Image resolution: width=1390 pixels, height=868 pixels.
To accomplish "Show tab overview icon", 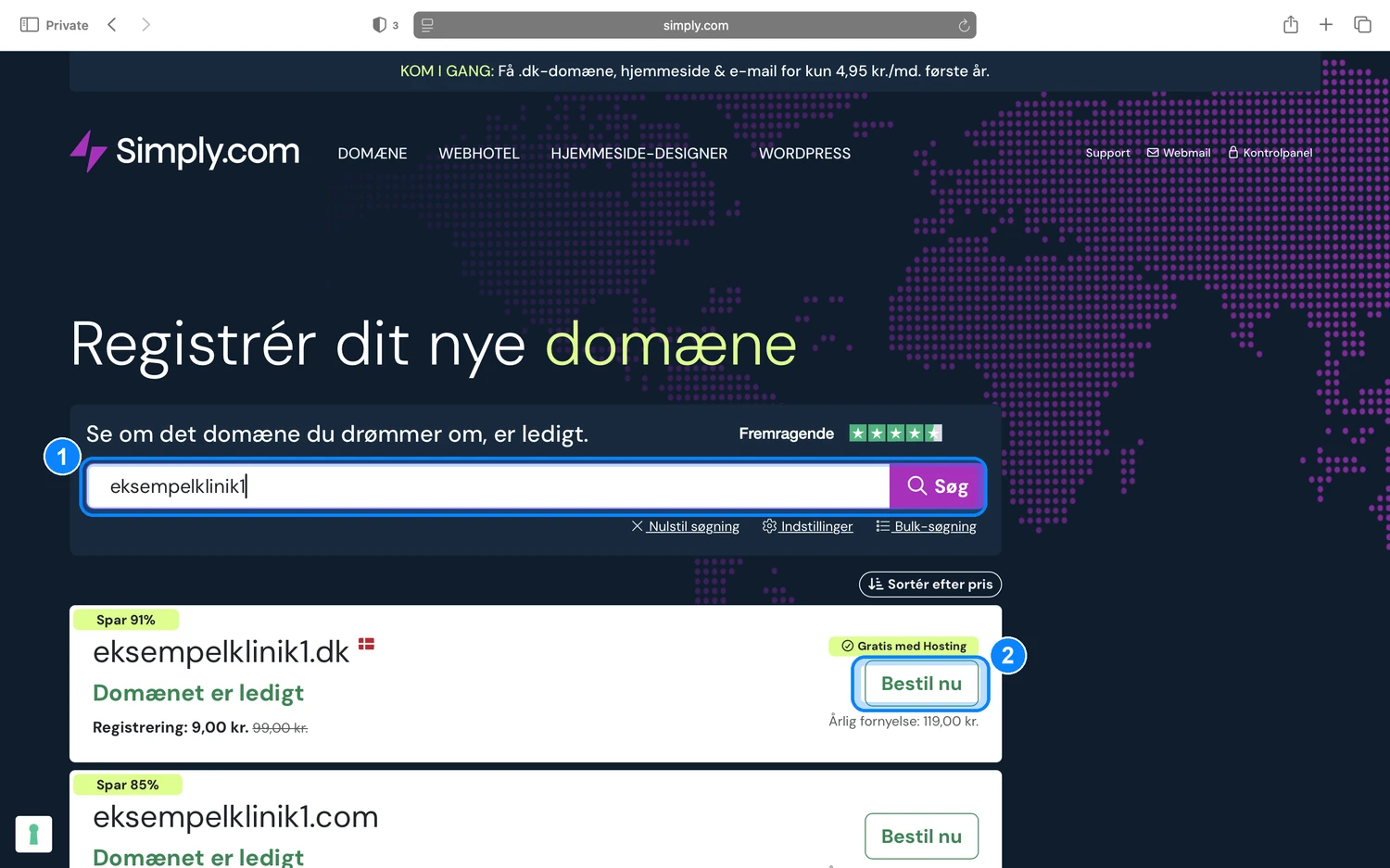I will click(x=1362, y=25).
